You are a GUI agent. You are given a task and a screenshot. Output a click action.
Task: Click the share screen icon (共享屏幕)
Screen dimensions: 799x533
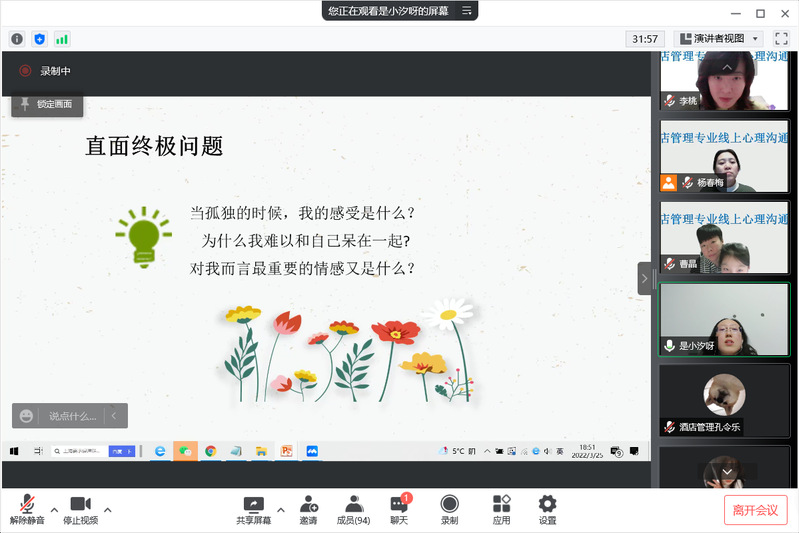tap(254, 504)
